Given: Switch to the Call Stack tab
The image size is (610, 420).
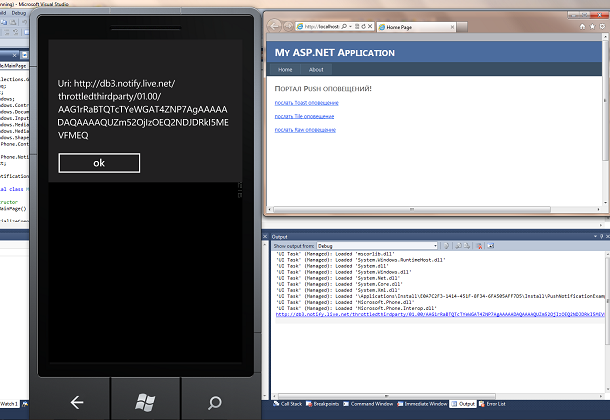Looking at the screenshot, I should click(287, 404).
